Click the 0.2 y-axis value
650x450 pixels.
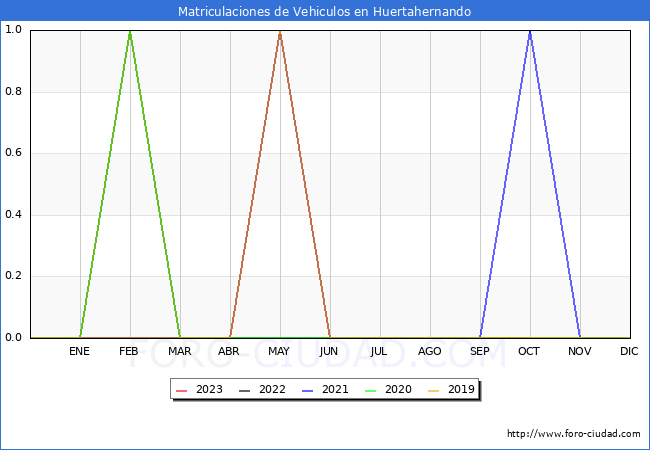click(x=13, y=276)
